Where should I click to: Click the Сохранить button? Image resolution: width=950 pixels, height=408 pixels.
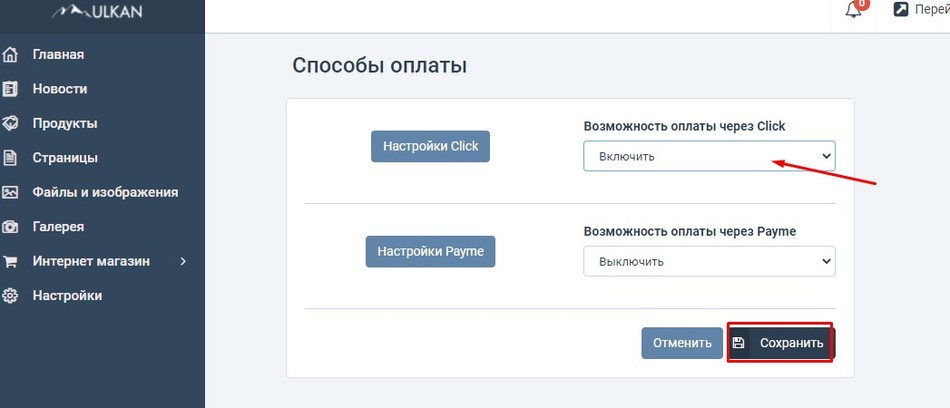pos(781,343)
